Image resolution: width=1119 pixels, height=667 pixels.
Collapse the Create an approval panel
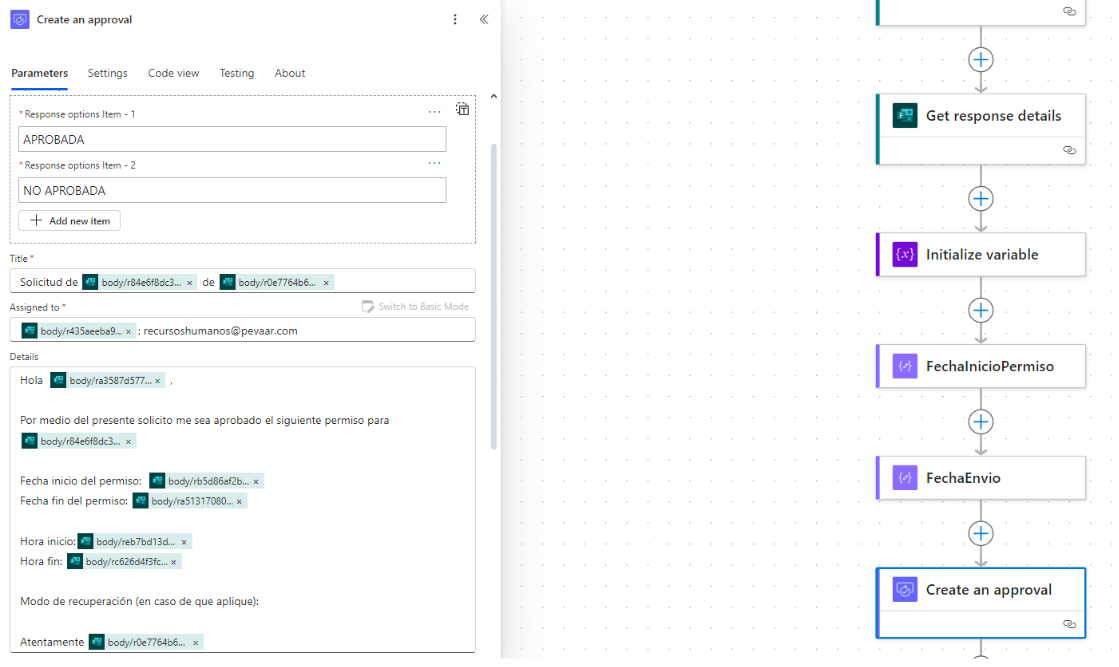(484, 19)
